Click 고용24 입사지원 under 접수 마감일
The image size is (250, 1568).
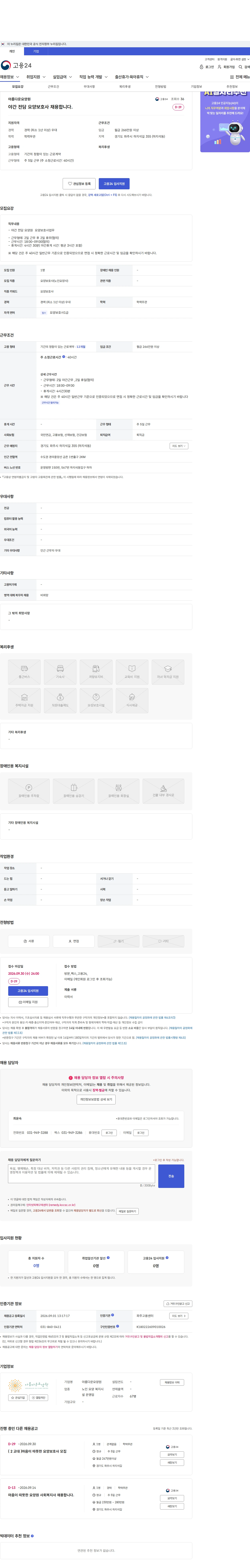[x=28, y=991]
